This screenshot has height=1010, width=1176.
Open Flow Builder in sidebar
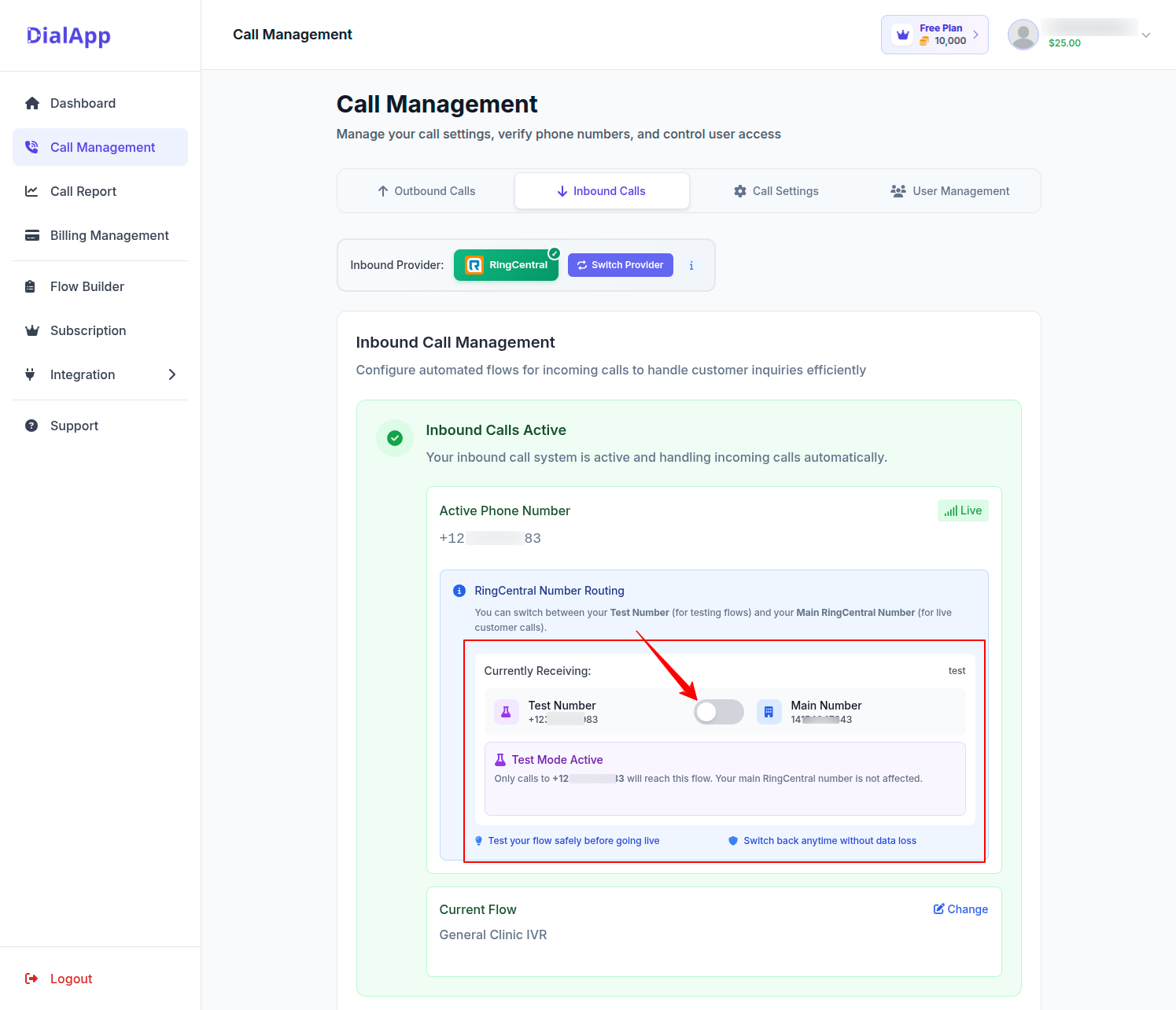[87, 286]
